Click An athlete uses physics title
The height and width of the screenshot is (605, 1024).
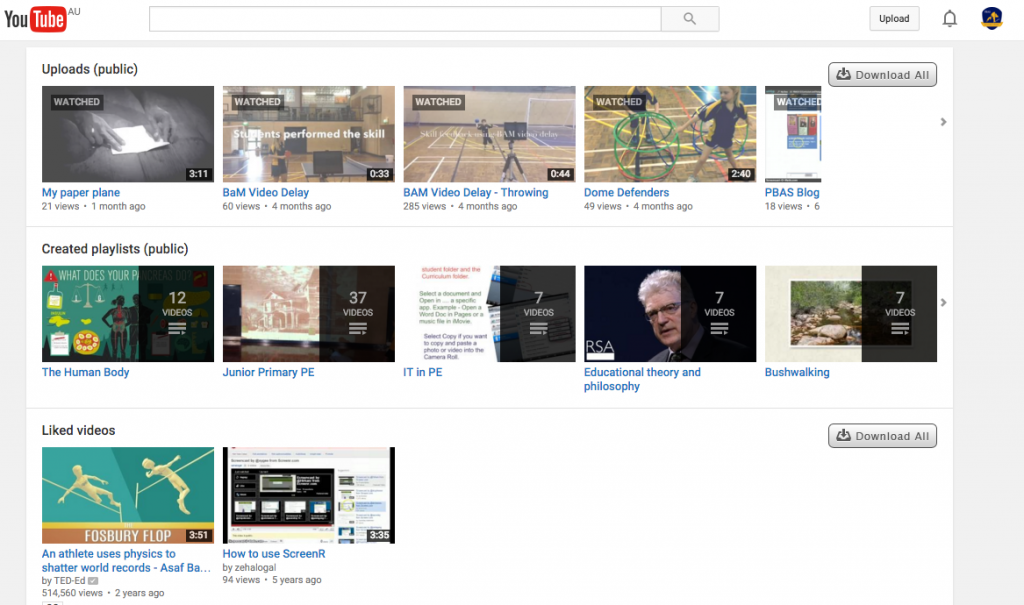126,561
